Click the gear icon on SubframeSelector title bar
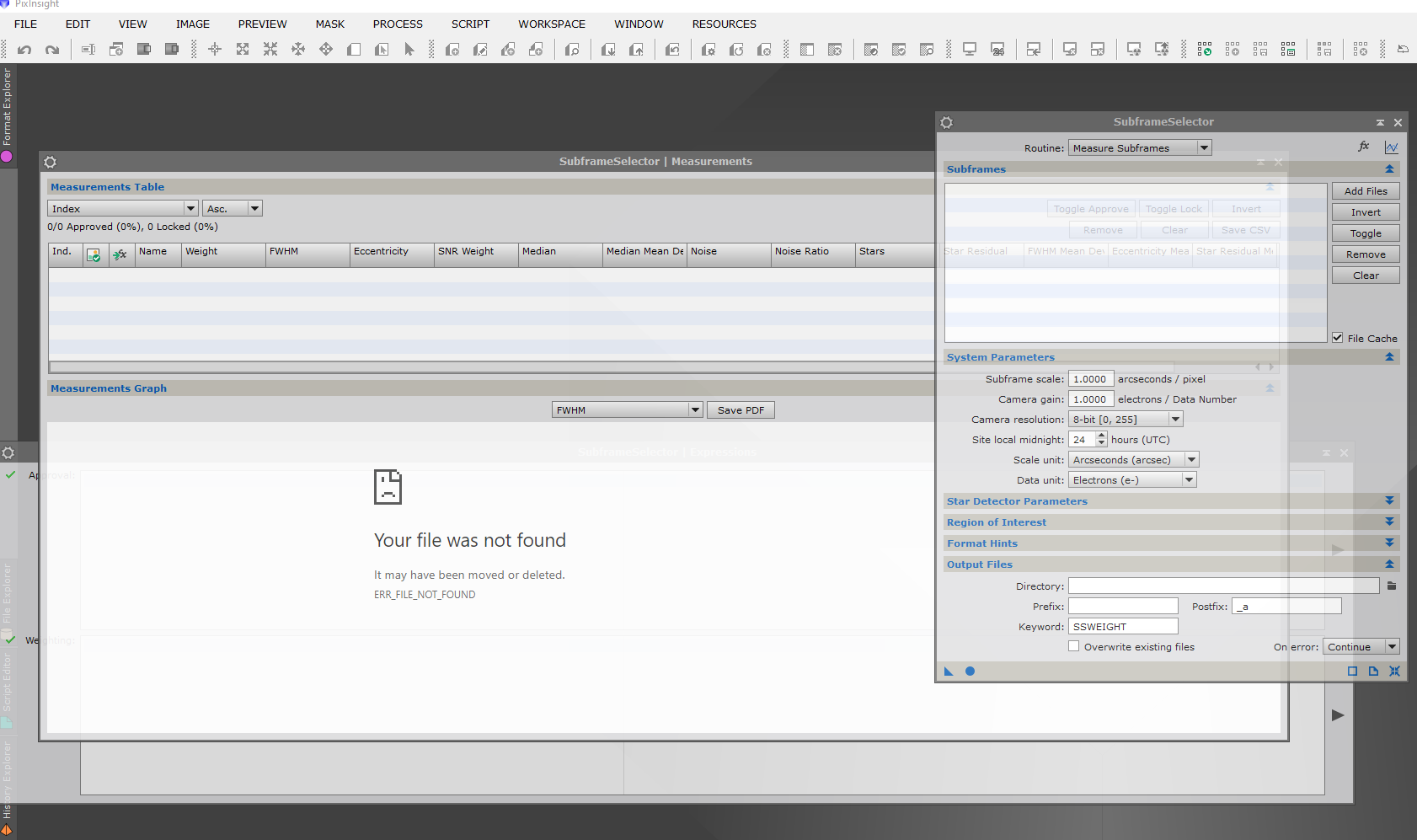The width and height of the screenshot is (1417, 840). [947, 122]
